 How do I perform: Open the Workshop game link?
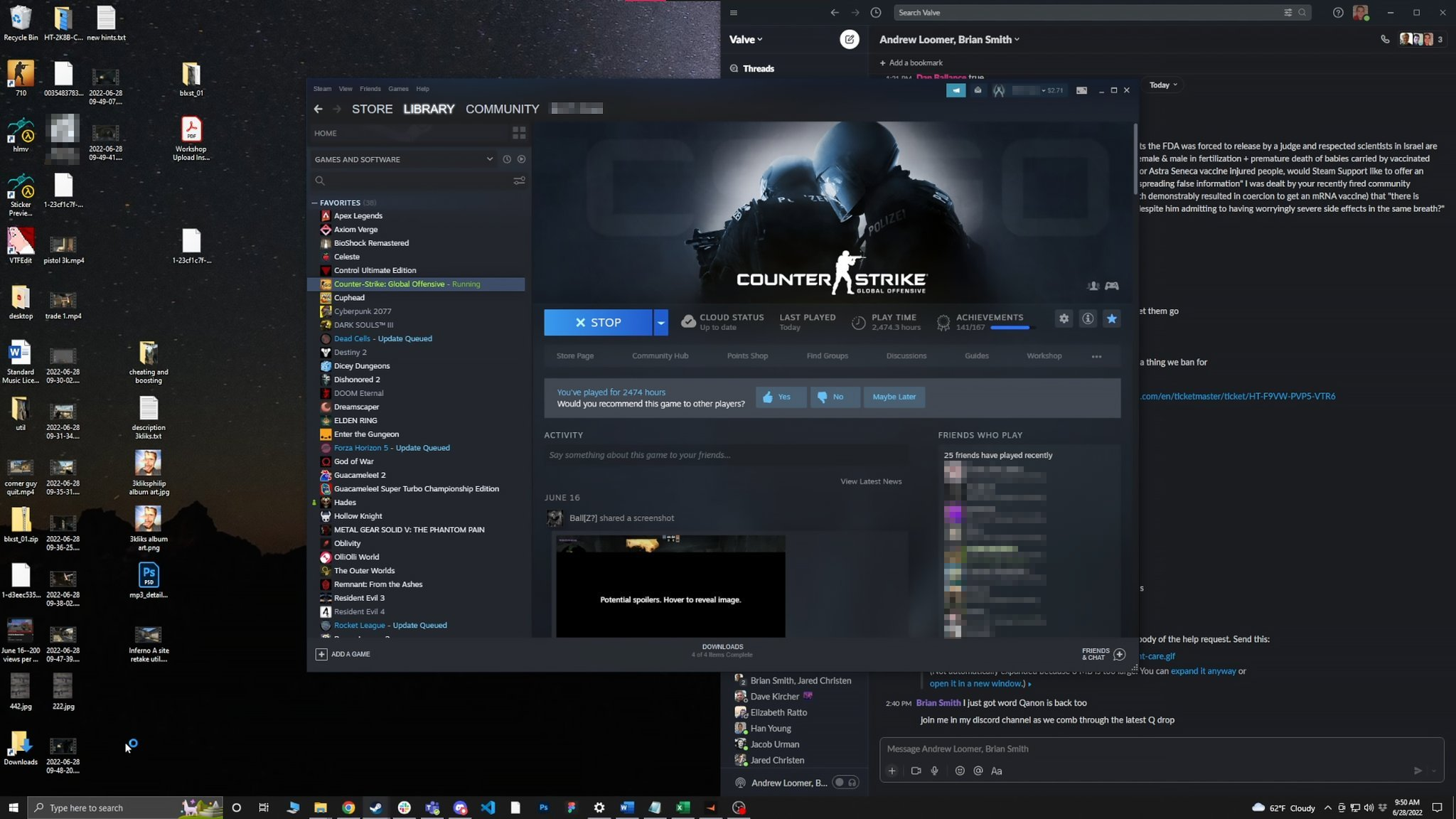tap(1044, 356)
